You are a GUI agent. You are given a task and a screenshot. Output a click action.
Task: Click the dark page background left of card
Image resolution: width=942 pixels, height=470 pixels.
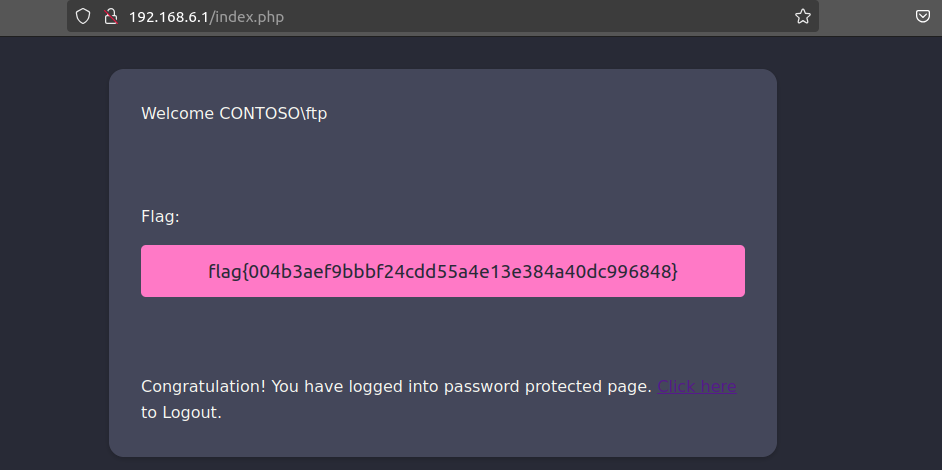52,250
